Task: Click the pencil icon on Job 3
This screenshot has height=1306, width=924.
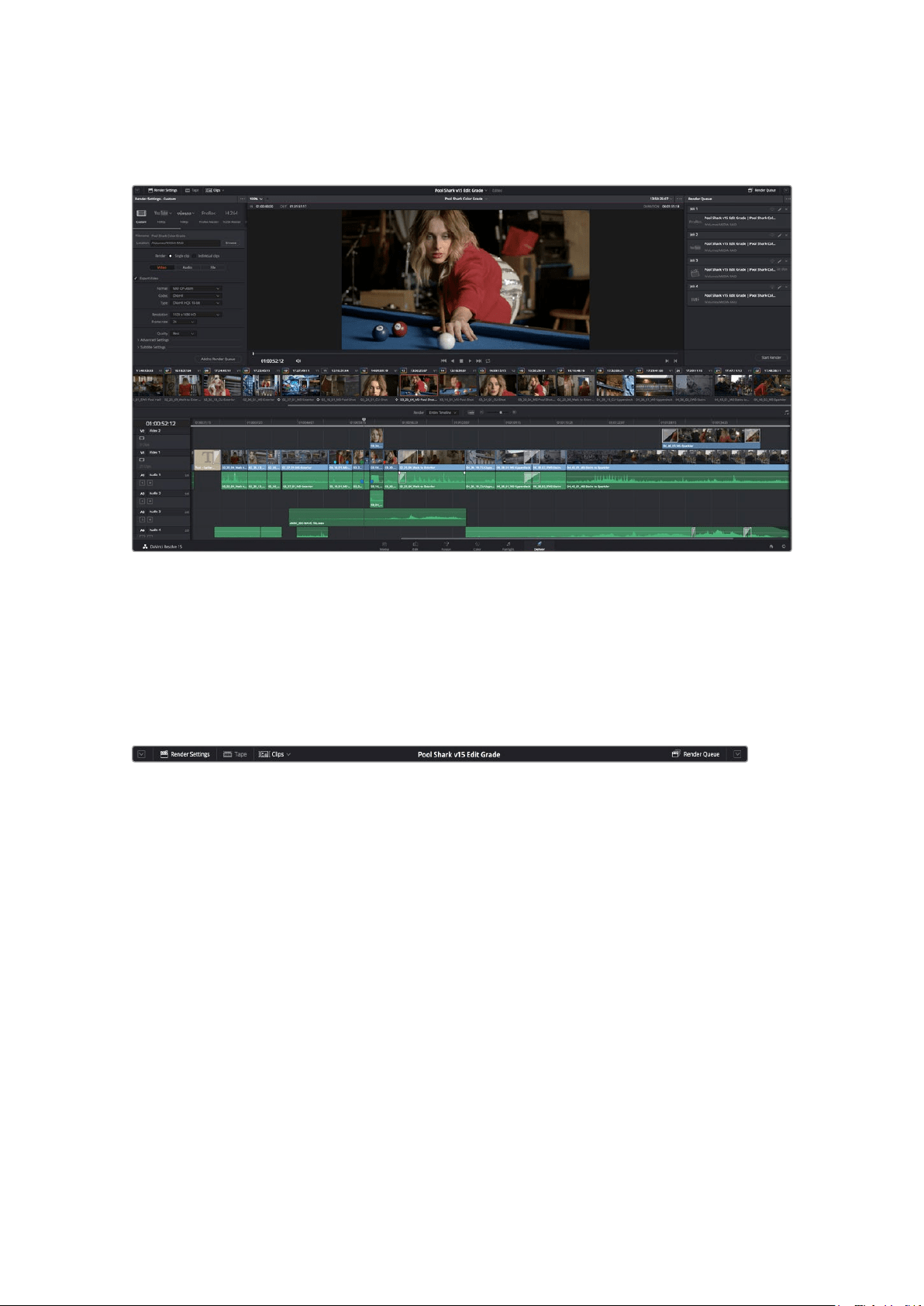Action: [x=779, y=261]
